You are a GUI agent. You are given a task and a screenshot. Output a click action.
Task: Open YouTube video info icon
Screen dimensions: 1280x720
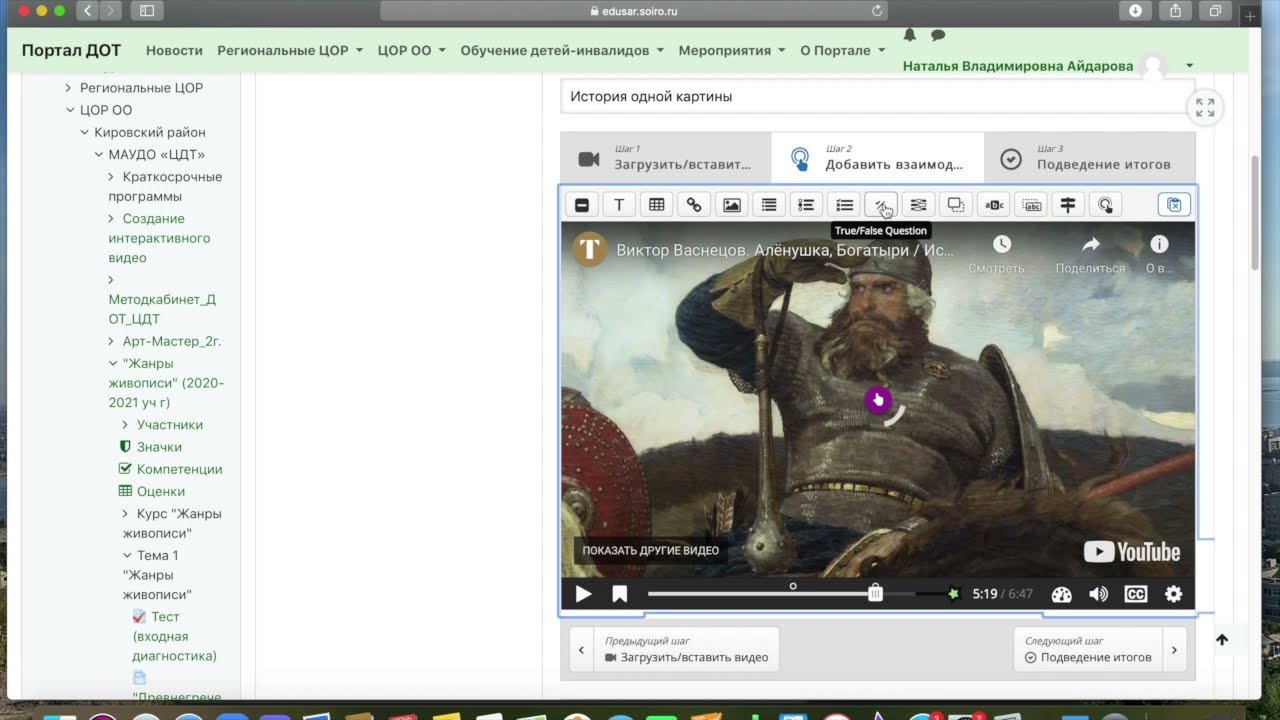pos(1159,244)
